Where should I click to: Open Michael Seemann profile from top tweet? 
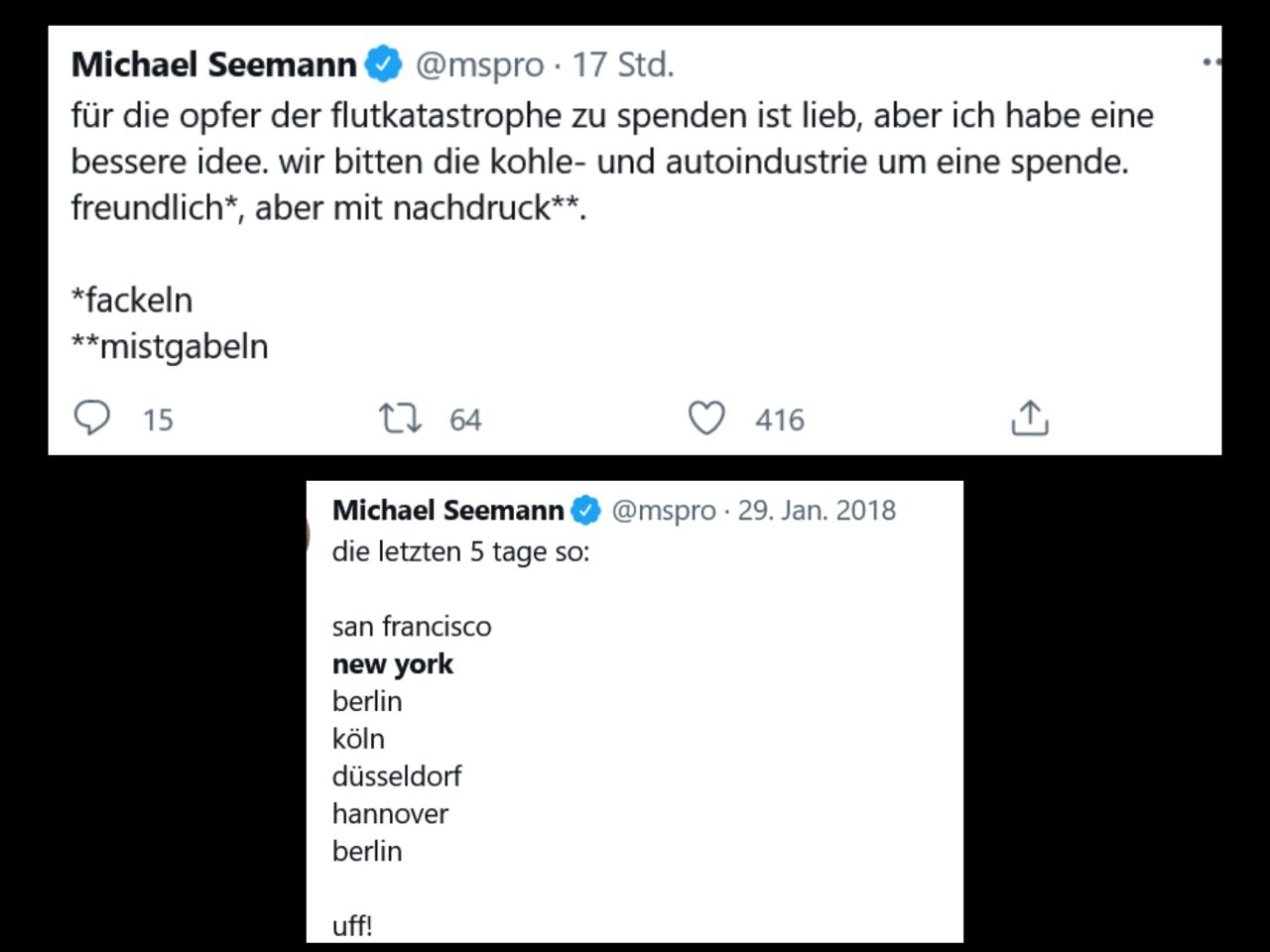[x=213, y=64]
